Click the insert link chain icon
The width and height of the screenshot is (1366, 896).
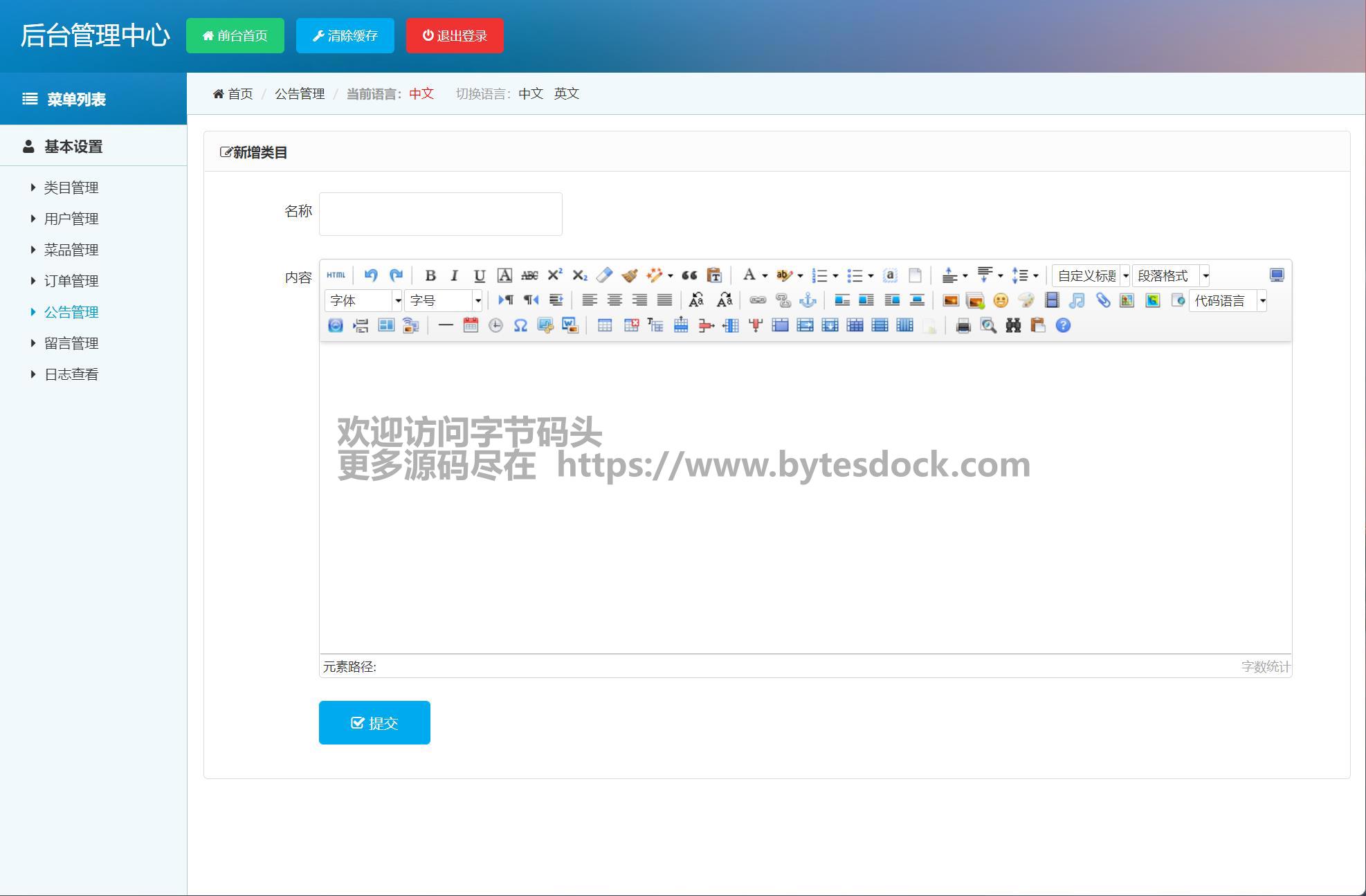(758, 300)
